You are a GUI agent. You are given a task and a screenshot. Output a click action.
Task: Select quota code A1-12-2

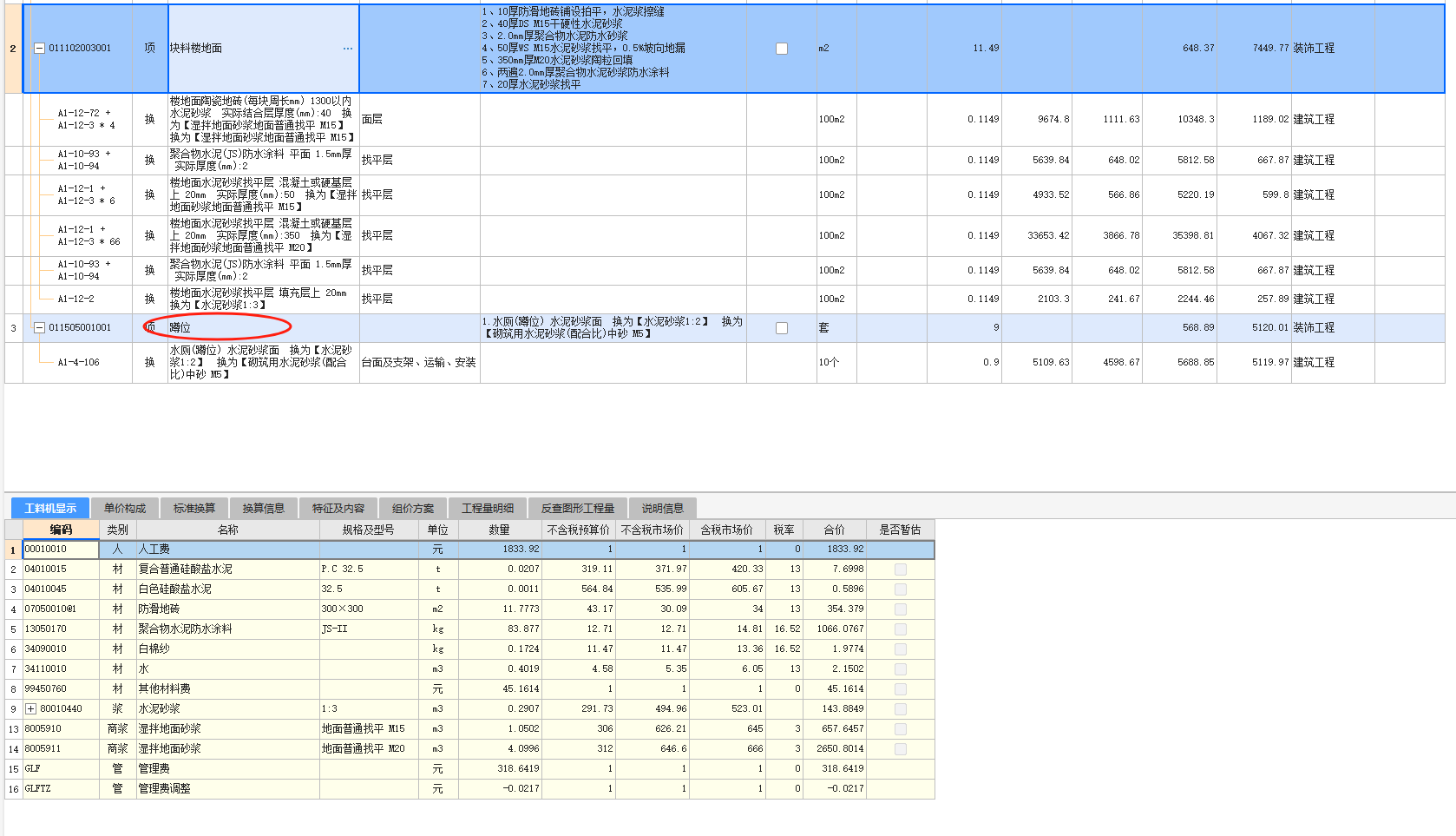coord(76,300)
